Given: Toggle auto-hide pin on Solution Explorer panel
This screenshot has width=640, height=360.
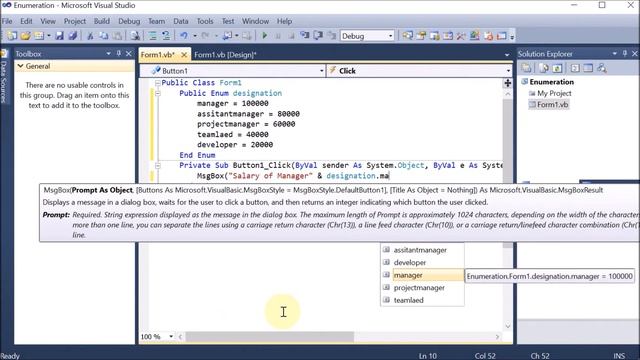Looking at the screenshot, I should (x=624, y=53).
